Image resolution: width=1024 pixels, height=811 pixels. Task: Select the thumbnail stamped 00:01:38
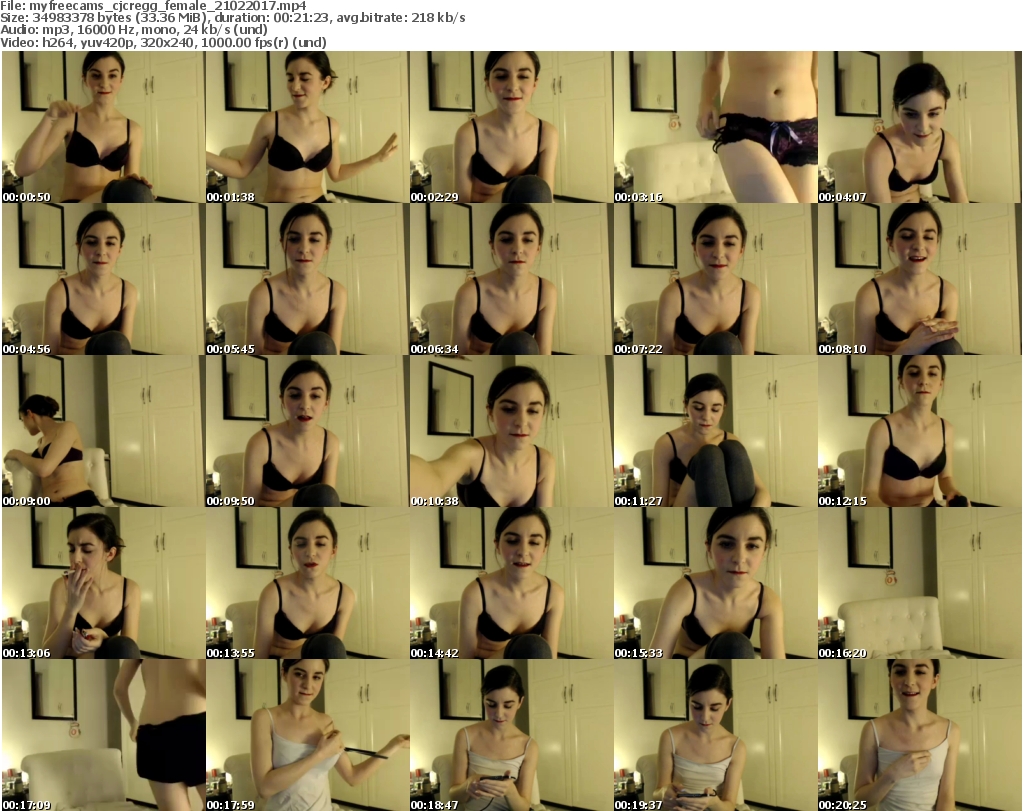point(307,127)
